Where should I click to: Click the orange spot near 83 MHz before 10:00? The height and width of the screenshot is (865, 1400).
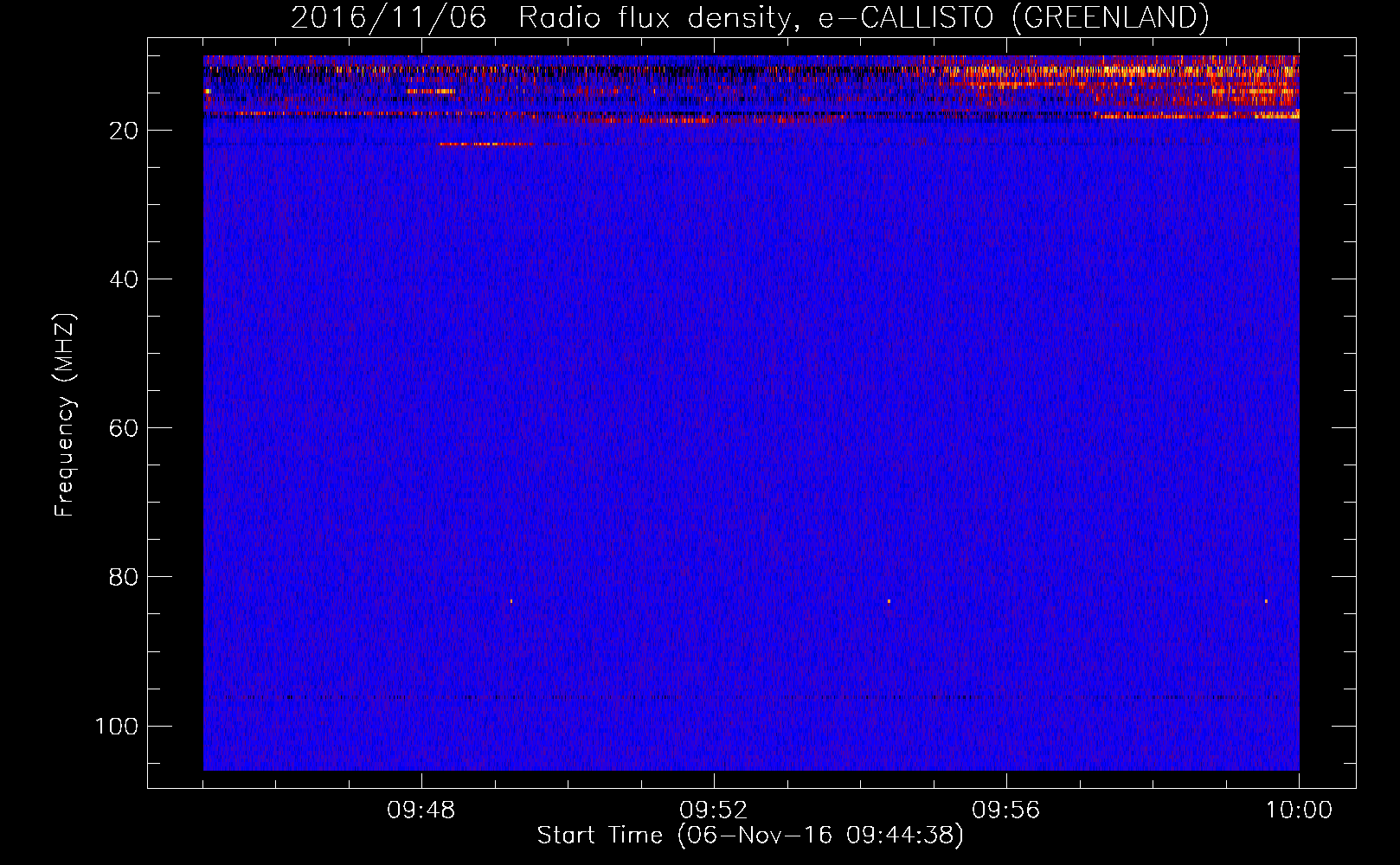point(1266,600)
